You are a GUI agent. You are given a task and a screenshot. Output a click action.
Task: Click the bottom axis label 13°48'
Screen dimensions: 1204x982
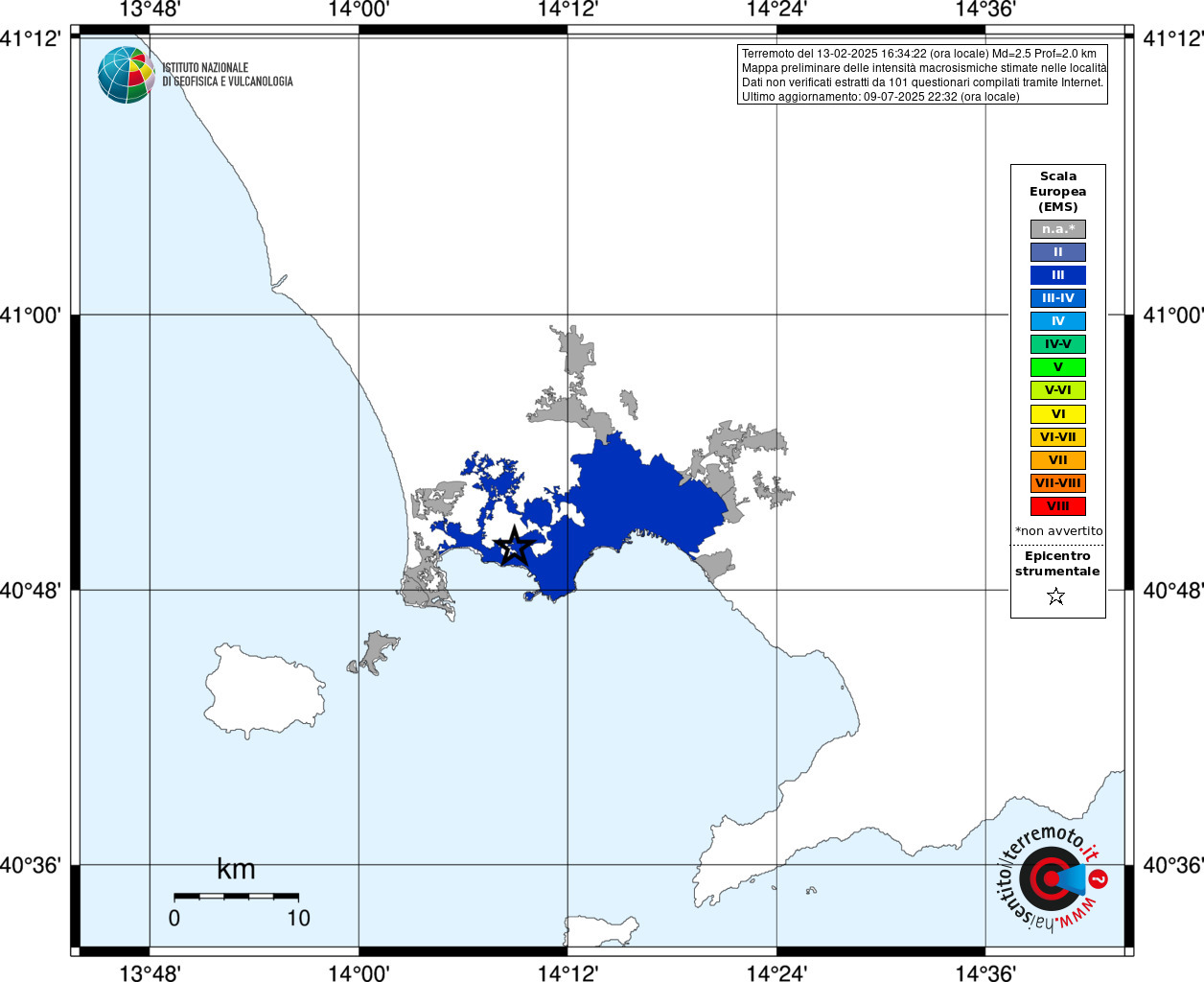pos(150,973)
